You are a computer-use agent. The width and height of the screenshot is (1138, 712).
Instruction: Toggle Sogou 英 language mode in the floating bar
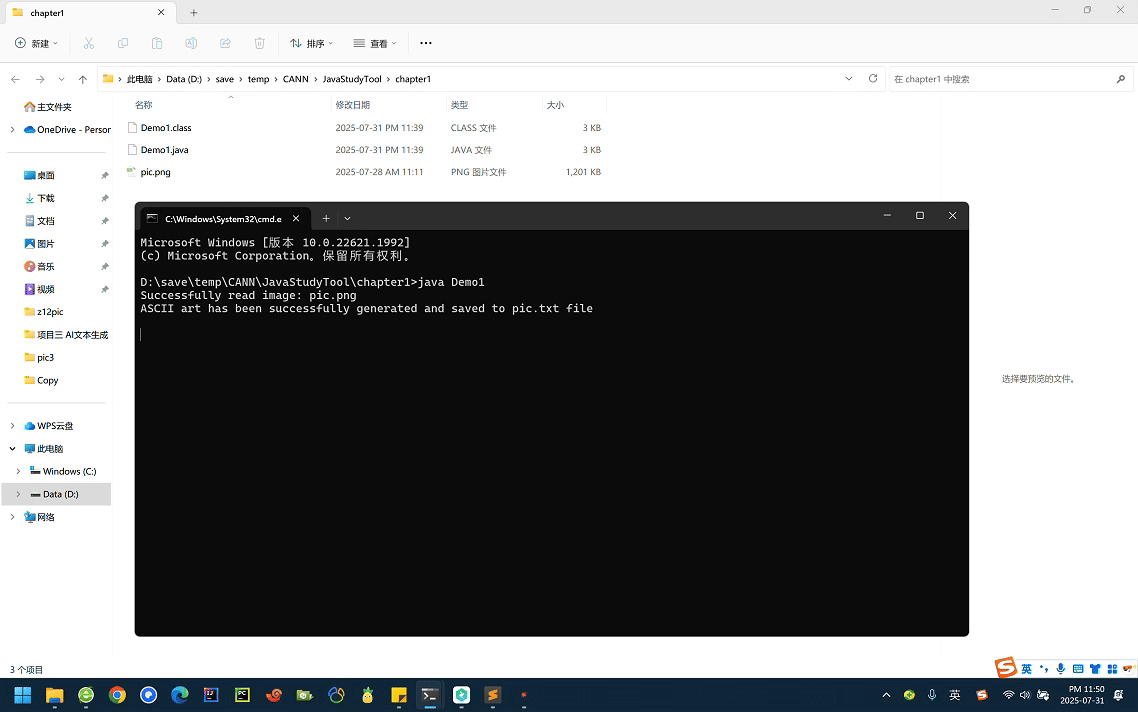[x=1026, y=668]
